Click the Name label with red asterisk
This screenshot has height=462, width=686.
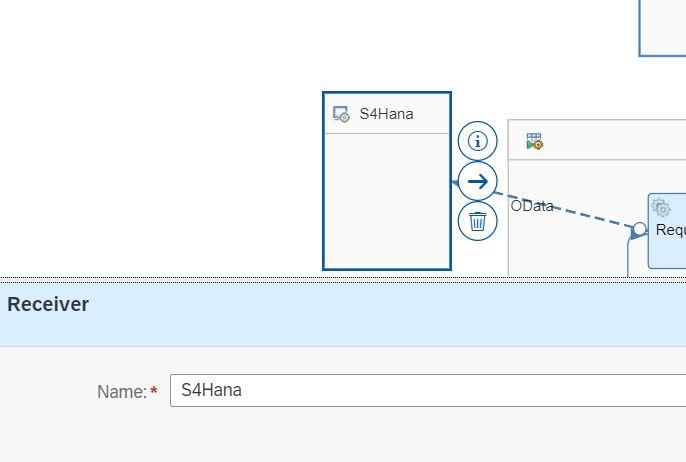tap(127, 391)
